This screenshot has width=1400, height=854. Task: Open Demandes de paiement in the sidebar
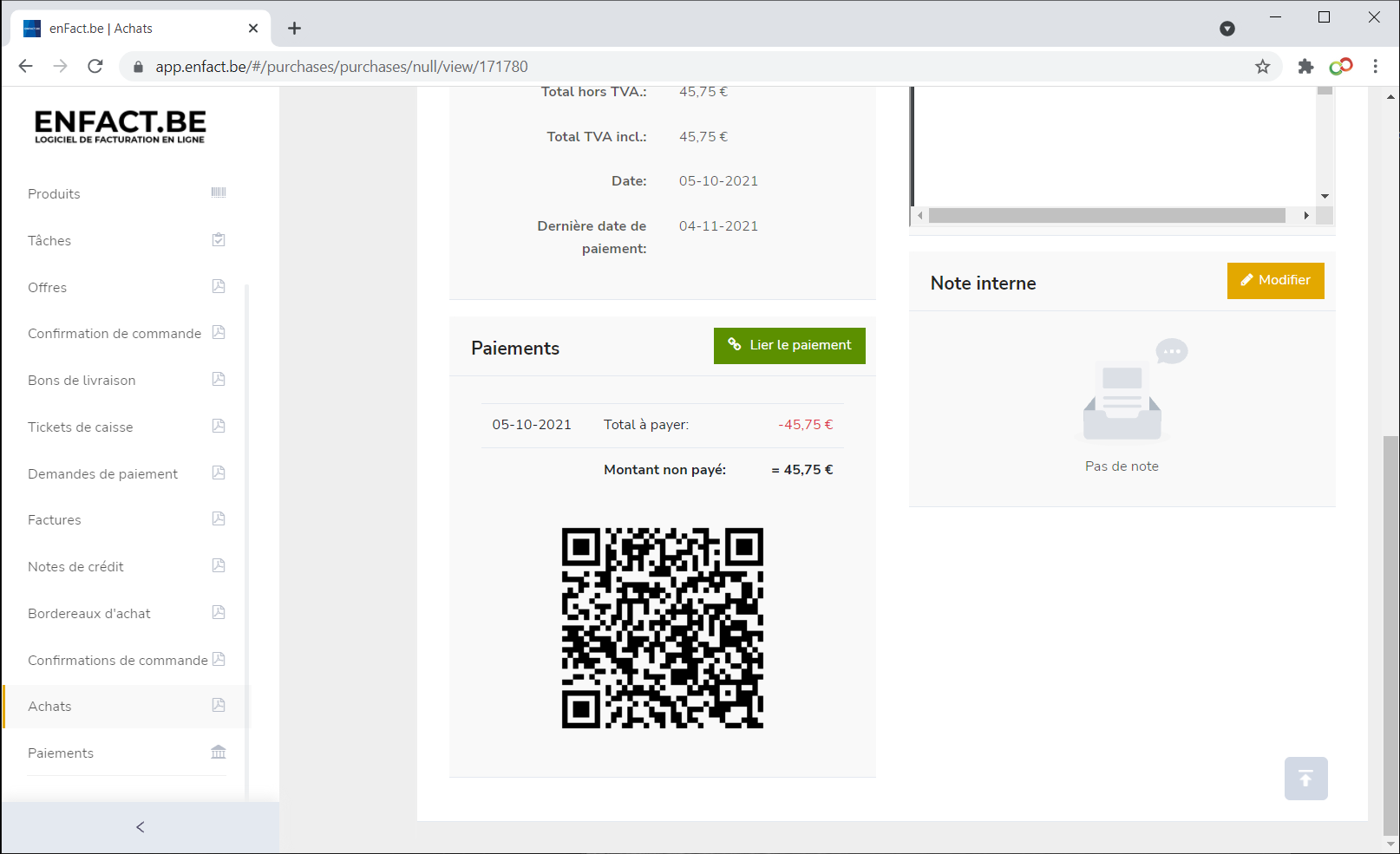click(x=102, y=474)
